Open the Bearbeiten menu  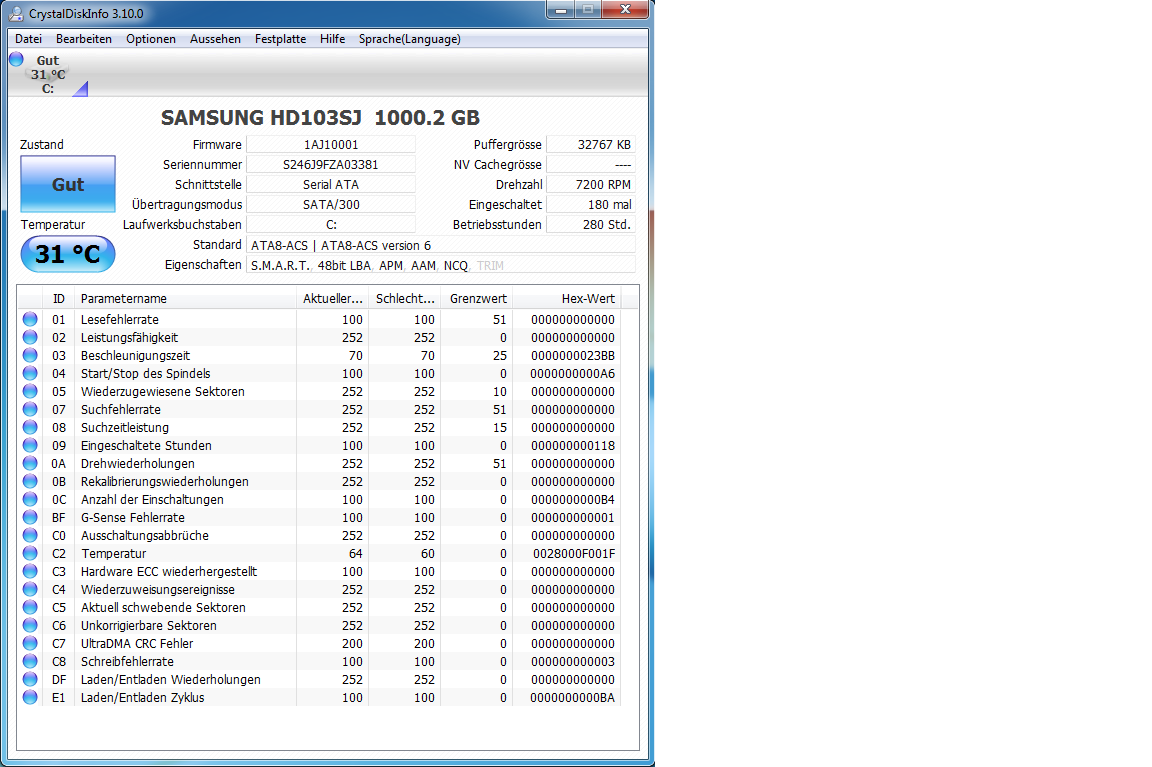[84, 39]
